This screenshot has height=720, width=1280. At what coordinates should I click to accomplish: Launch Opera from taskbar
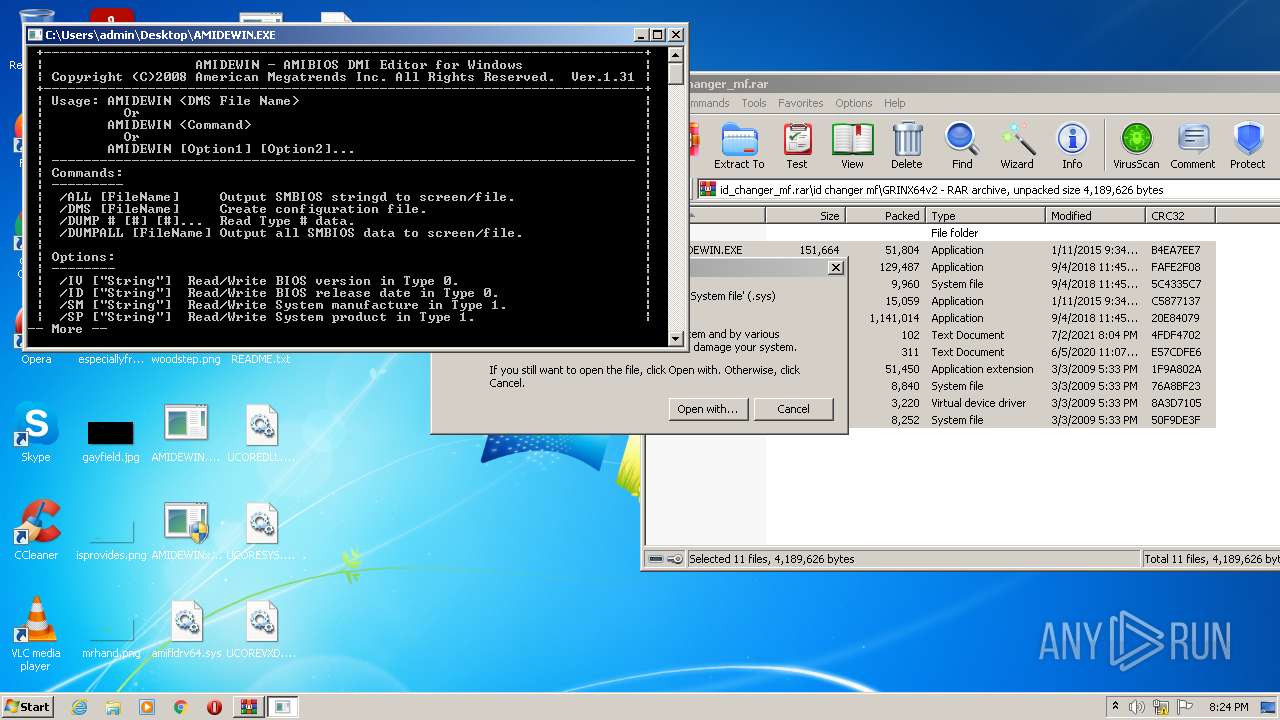click(214, 707)
